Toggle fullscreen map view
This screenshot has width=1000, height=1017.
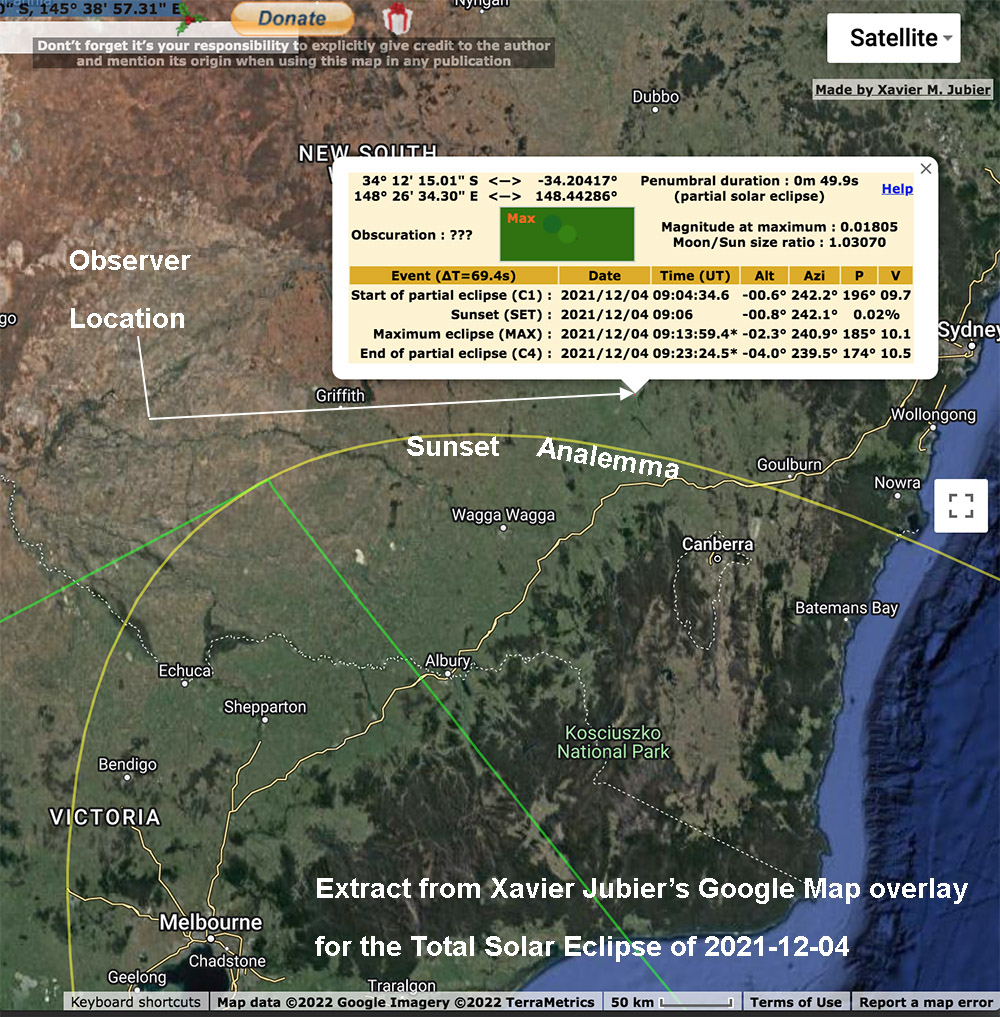(960, 505)
